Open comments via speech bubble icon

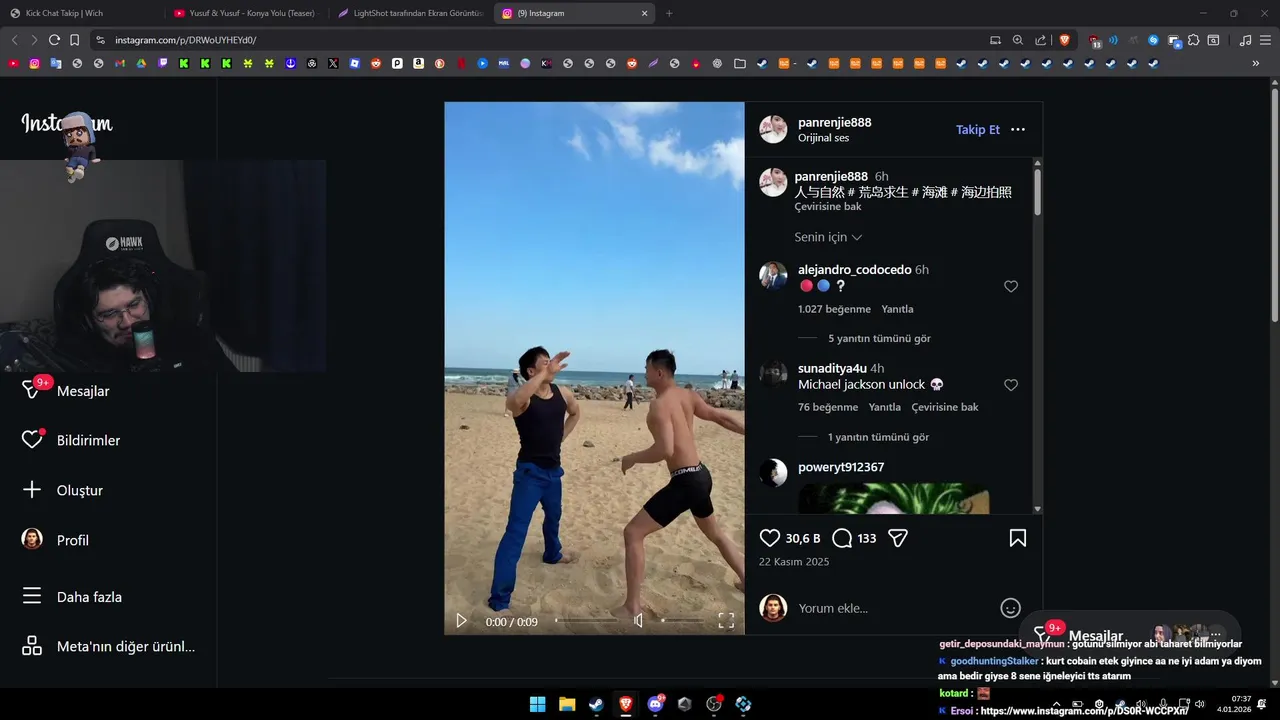pyautogui.click(x=842, y=538)
